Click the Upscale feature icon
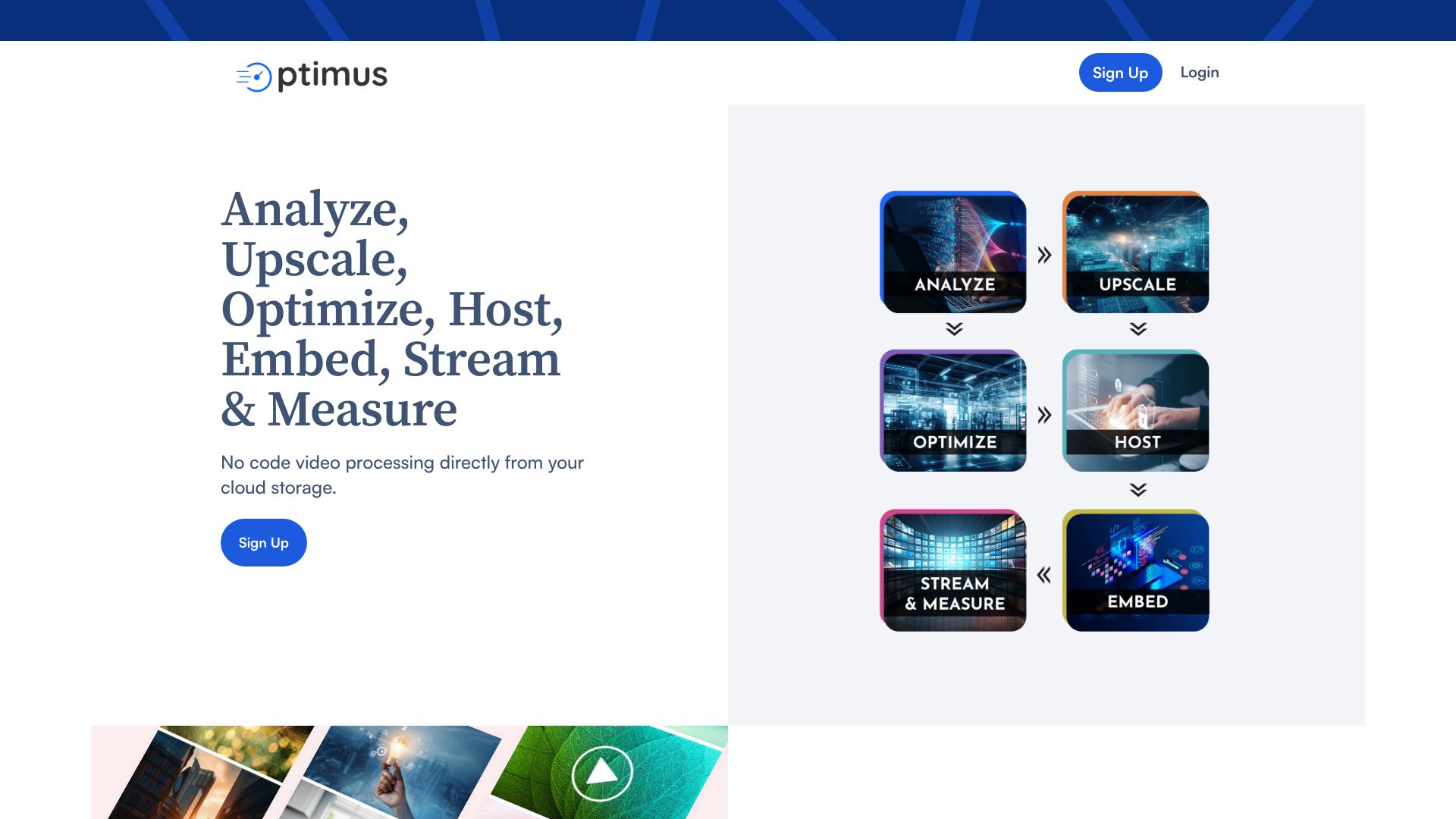Viewport: 1456px width, 819px height. point(1136,252)
